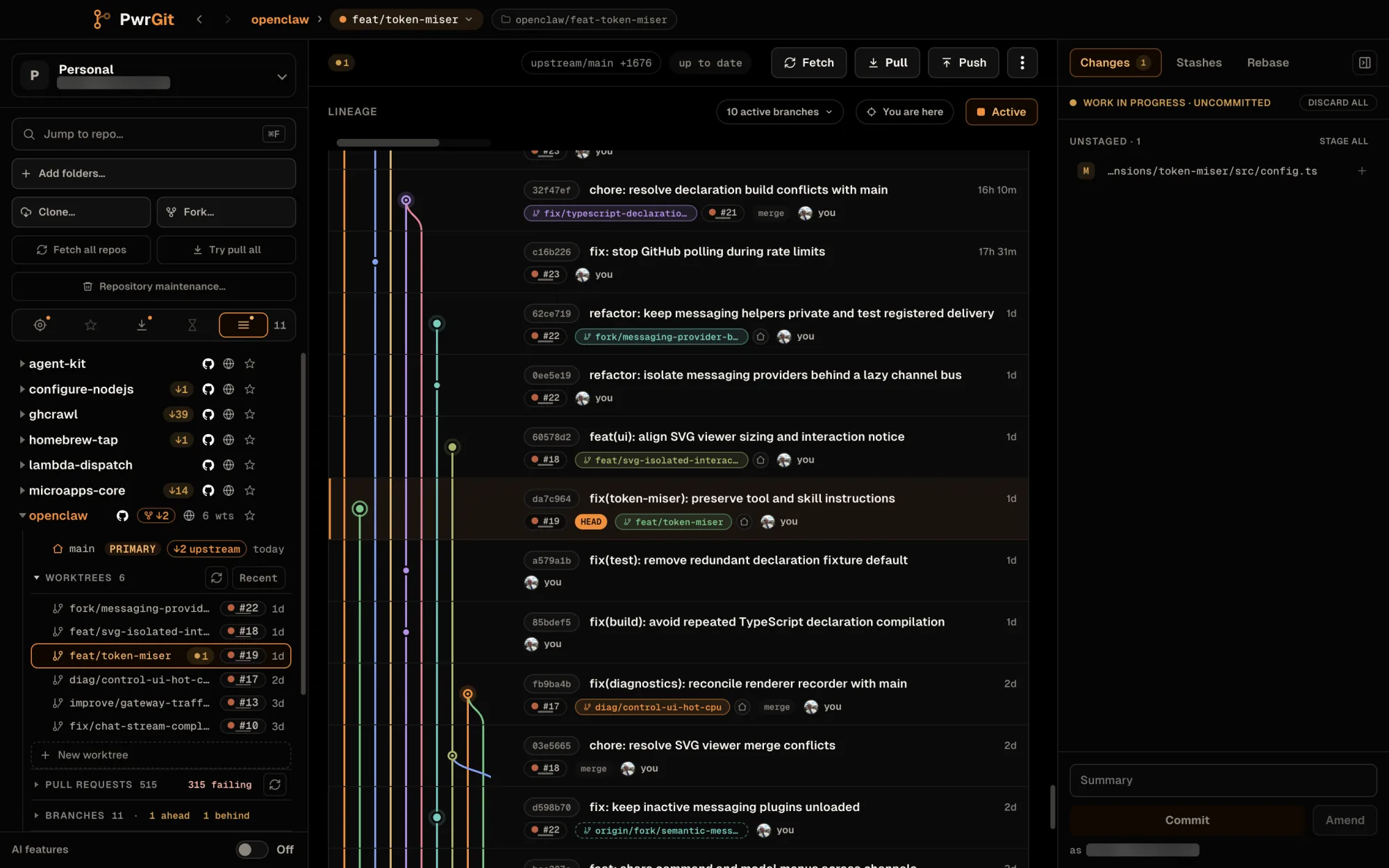Click the Push button
This screenshot has height=868, width=1389.
963,62
